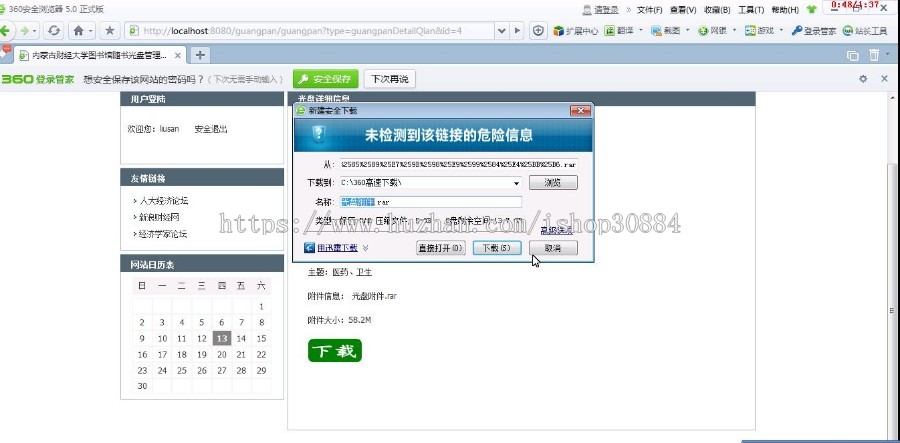
Task: Expand the 下载到 path dropdown
Action: tap(516, 183)
